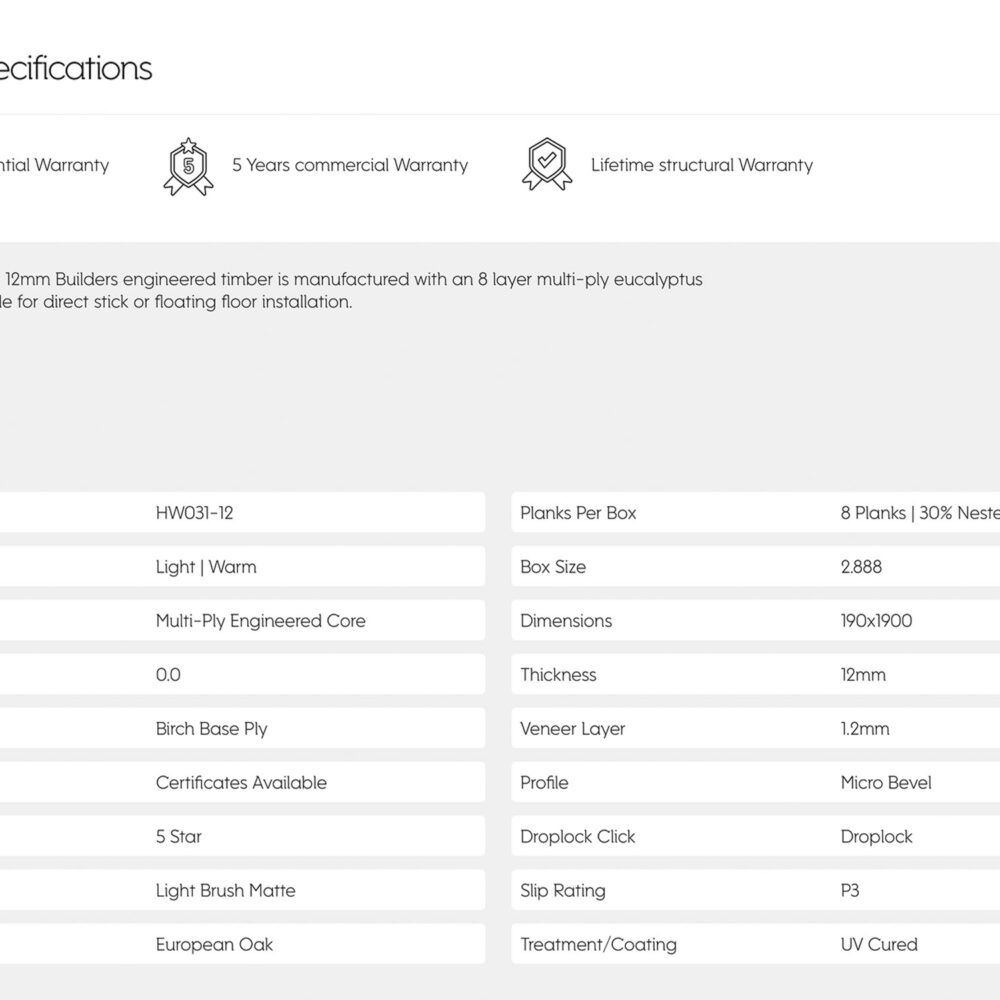Click the '12mm Builders engineered timber' description line
Screen dimensions: 1000x1000
tap(352, 279)
